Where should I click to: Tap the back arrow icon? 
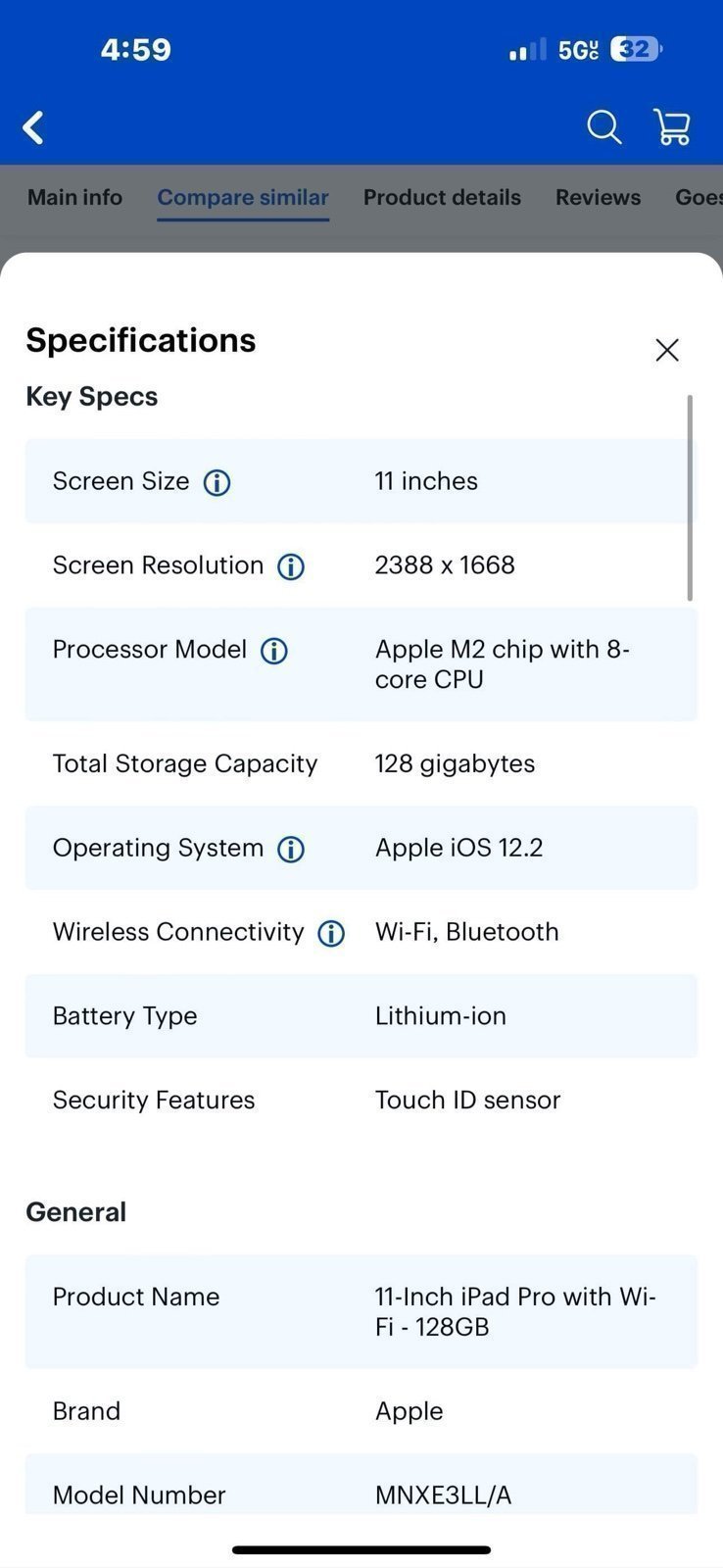click(x=33, y=127)
